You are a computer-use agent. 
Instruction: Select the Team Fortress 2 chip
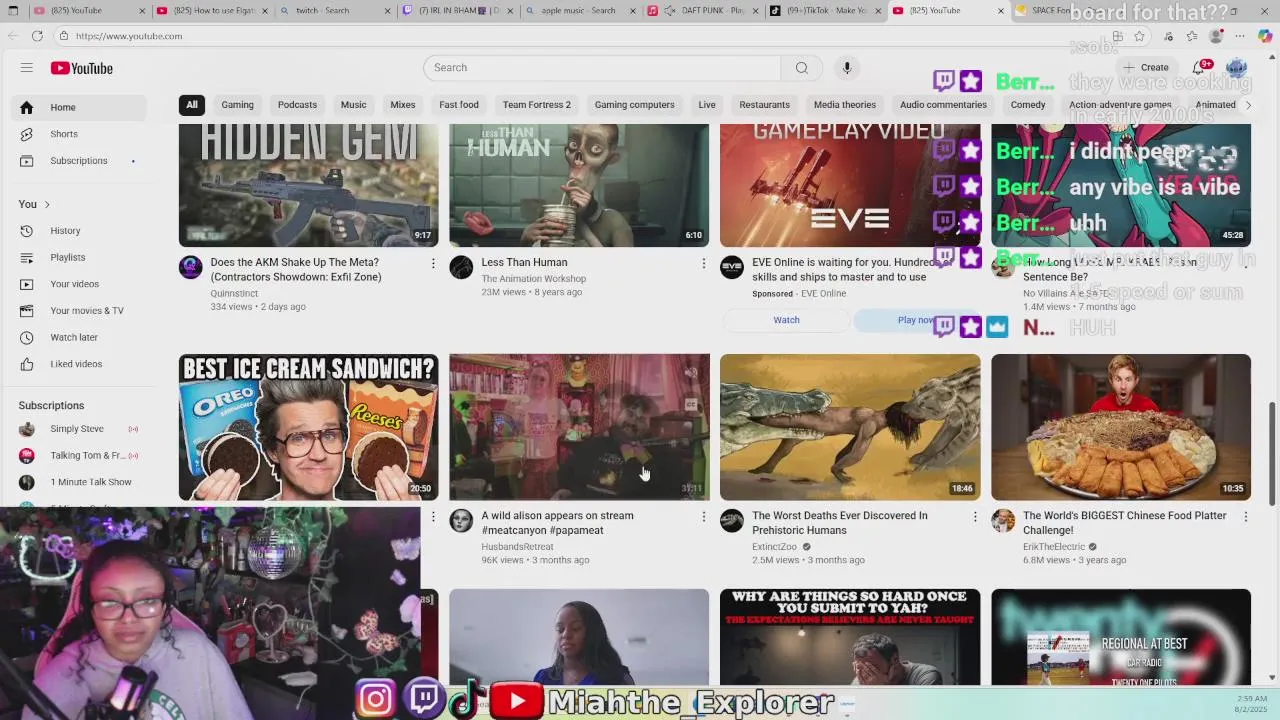click(537, 105)
